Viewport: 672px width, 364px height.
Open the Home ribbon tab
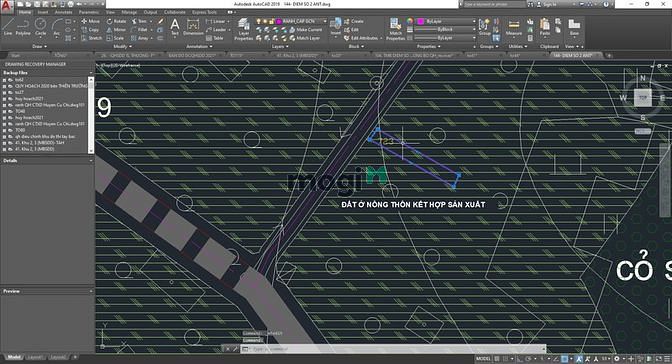click(x=25, y=12)
